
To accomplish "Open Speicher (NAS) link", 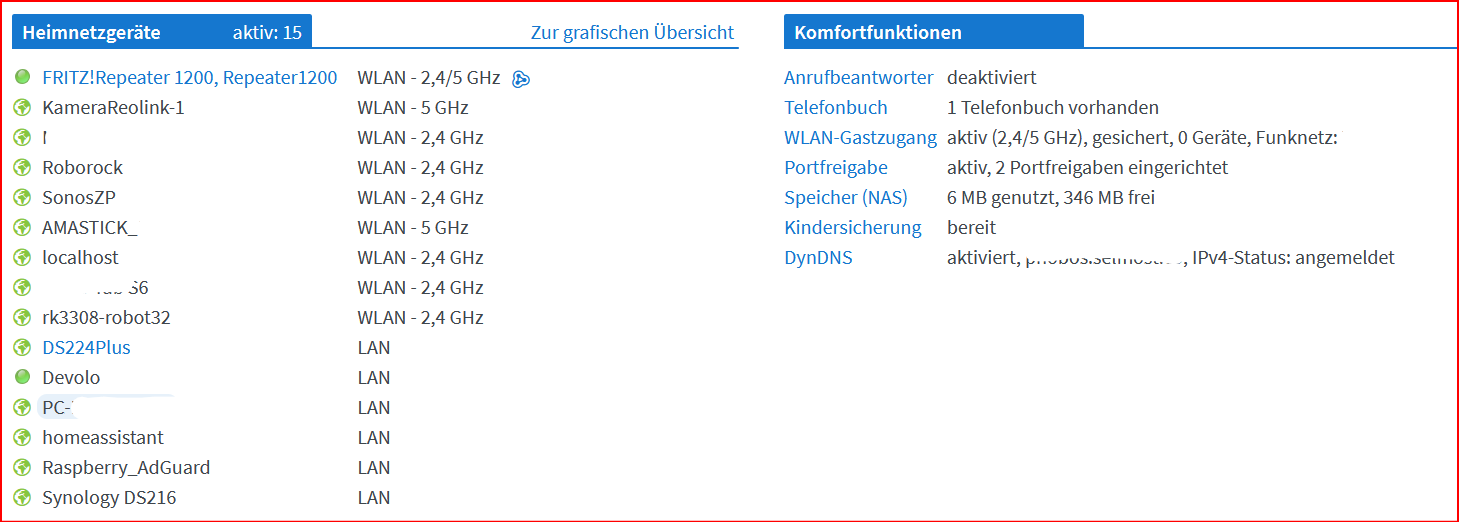I will (x=846, y=198).
